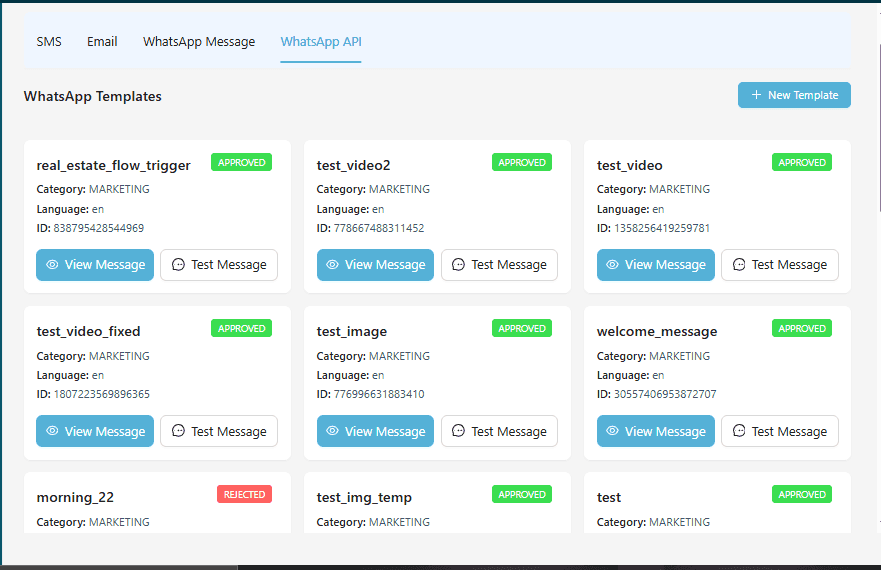Image resolution: width=881 pixels, height=570 pixels.
Task: Open View Message for test_image template
Action: (x=375, y=432)
